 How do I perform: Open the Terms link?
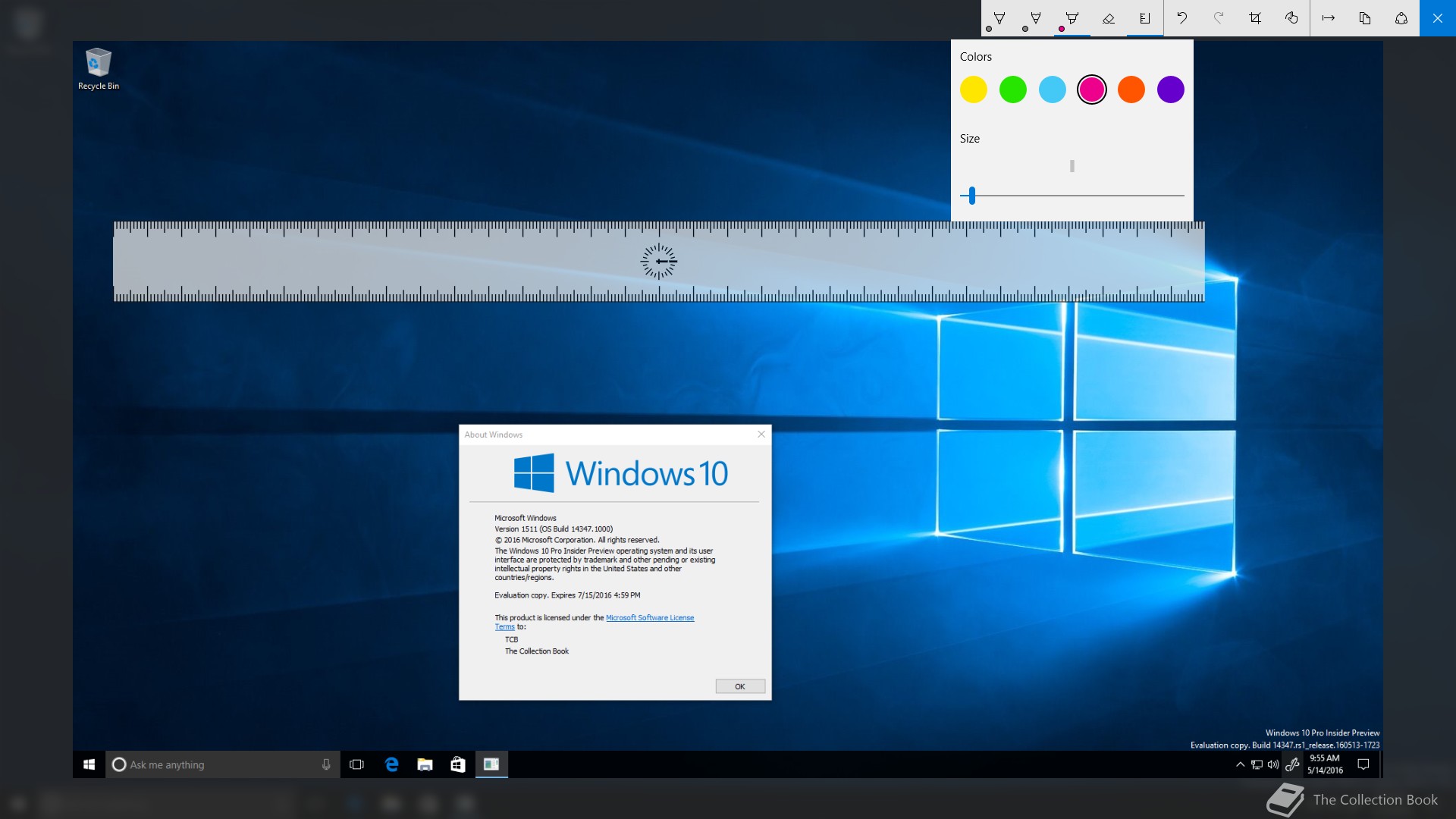click(504, 627)
